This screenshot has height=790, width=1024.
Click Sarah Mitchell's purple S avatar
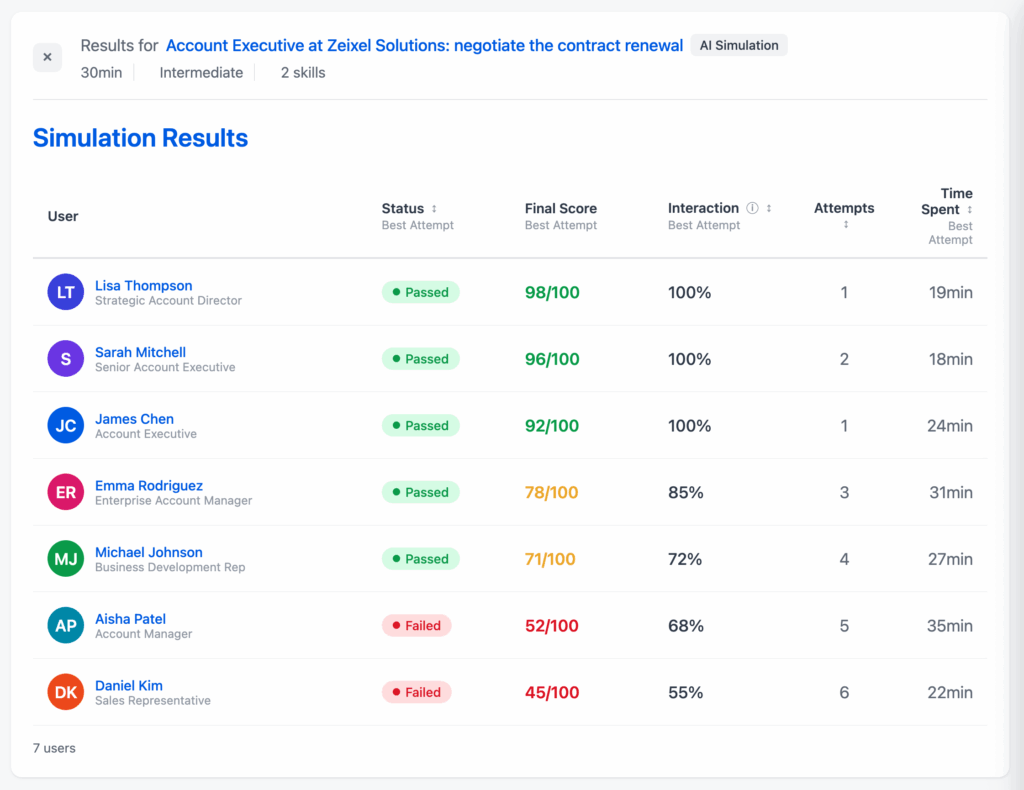tap(66, 359)
